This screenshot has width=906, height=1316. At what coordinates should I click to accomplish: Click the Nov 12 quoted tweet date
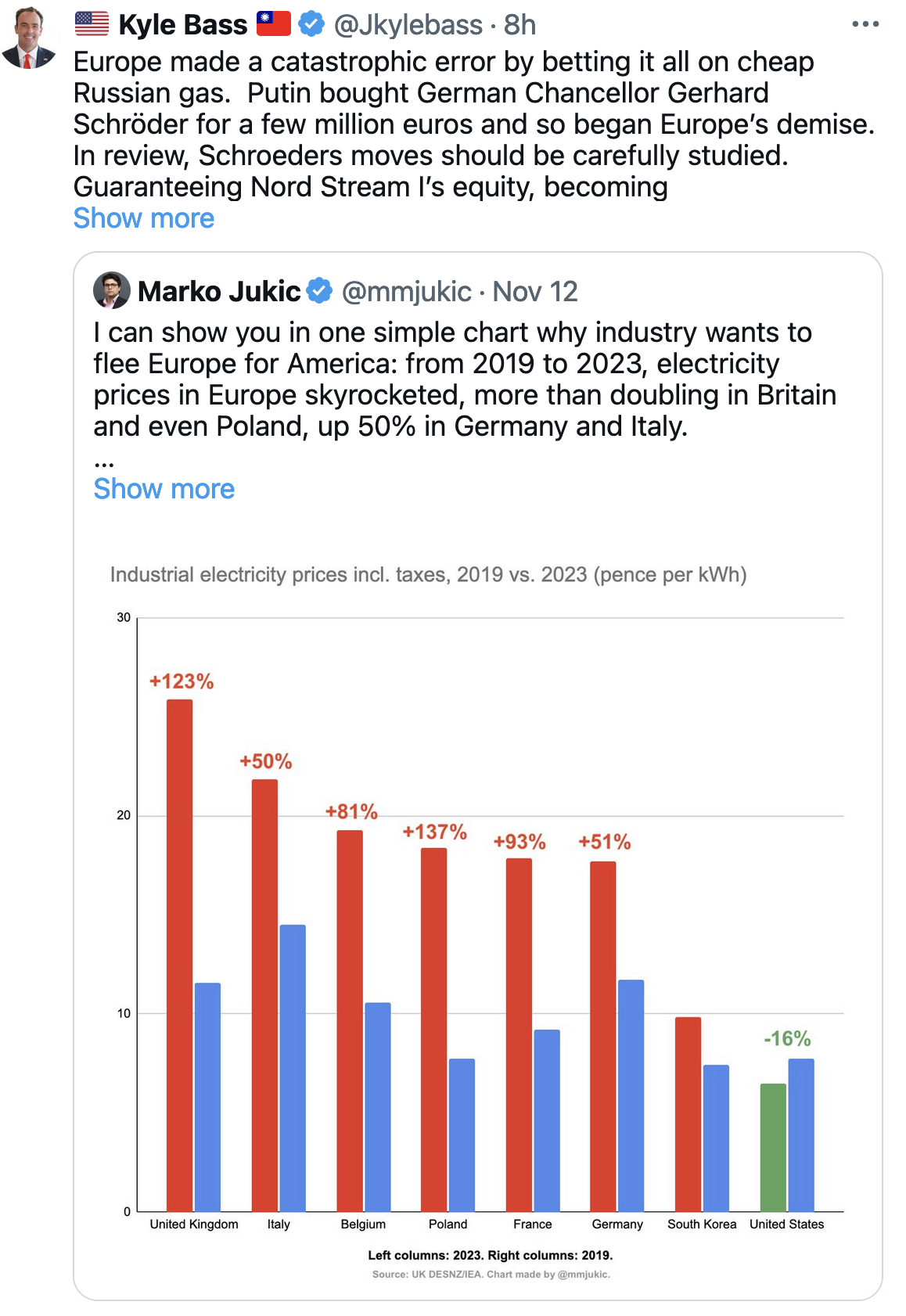coord(535,292)
